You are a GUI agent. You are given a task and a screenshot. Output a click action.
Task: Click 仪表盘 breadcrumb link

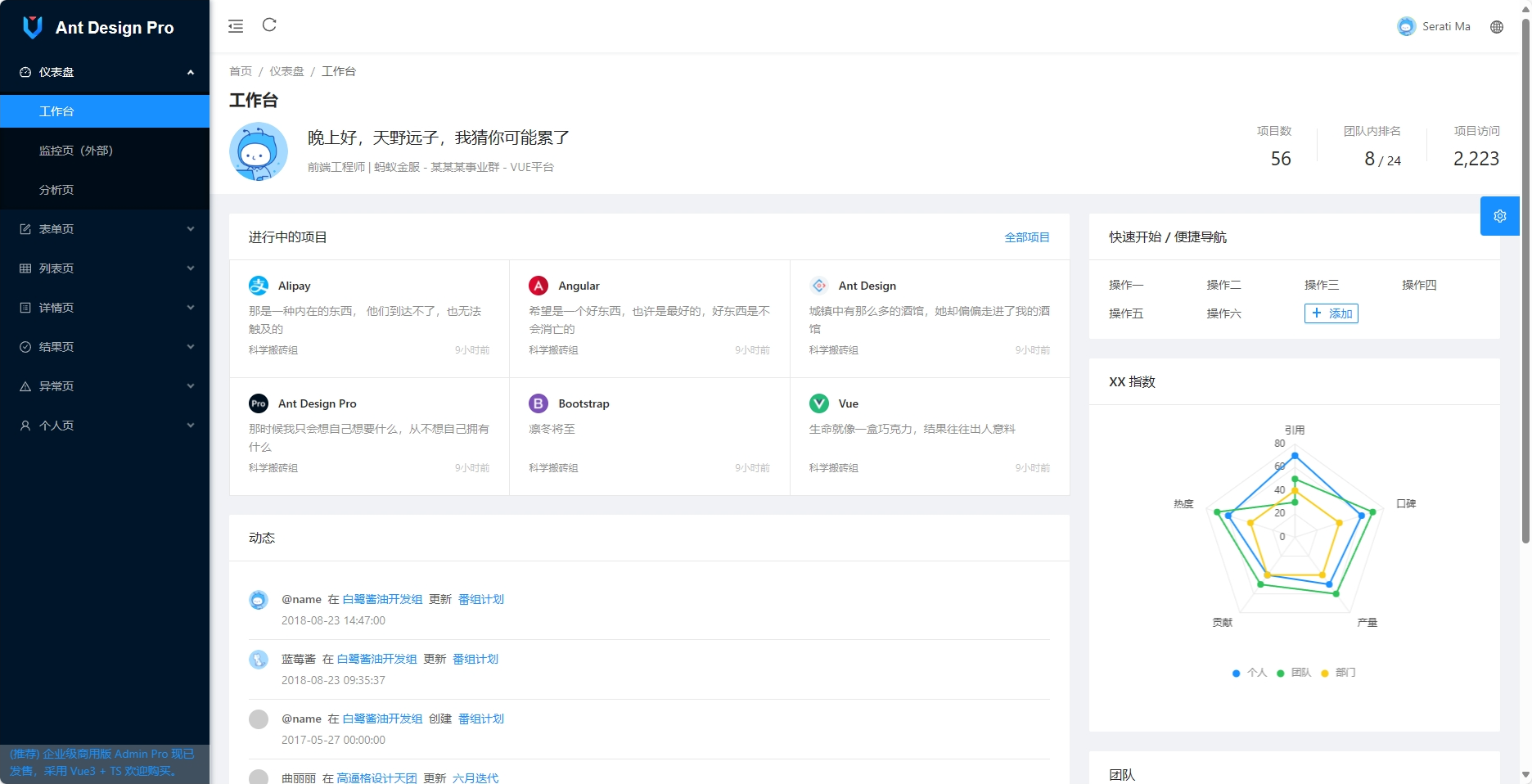click(x=286, y=71)
